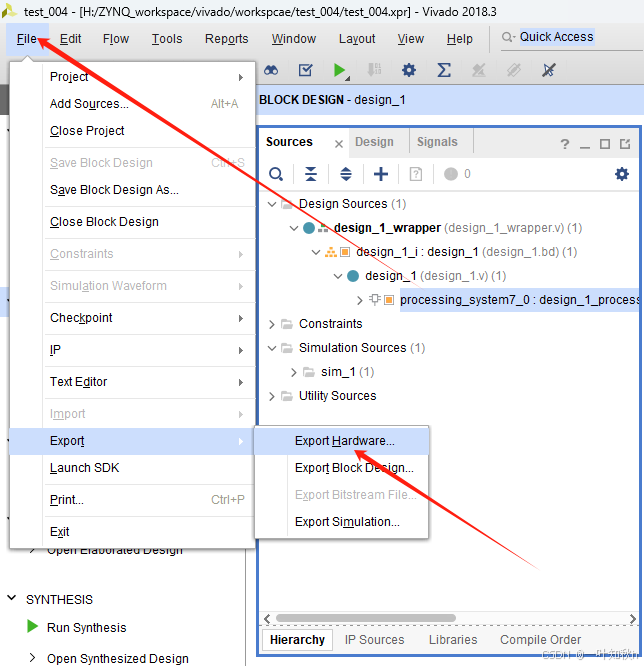The image size is (644, 666).
Task: Open the Layout menu
Action: [x=357, y=39]
